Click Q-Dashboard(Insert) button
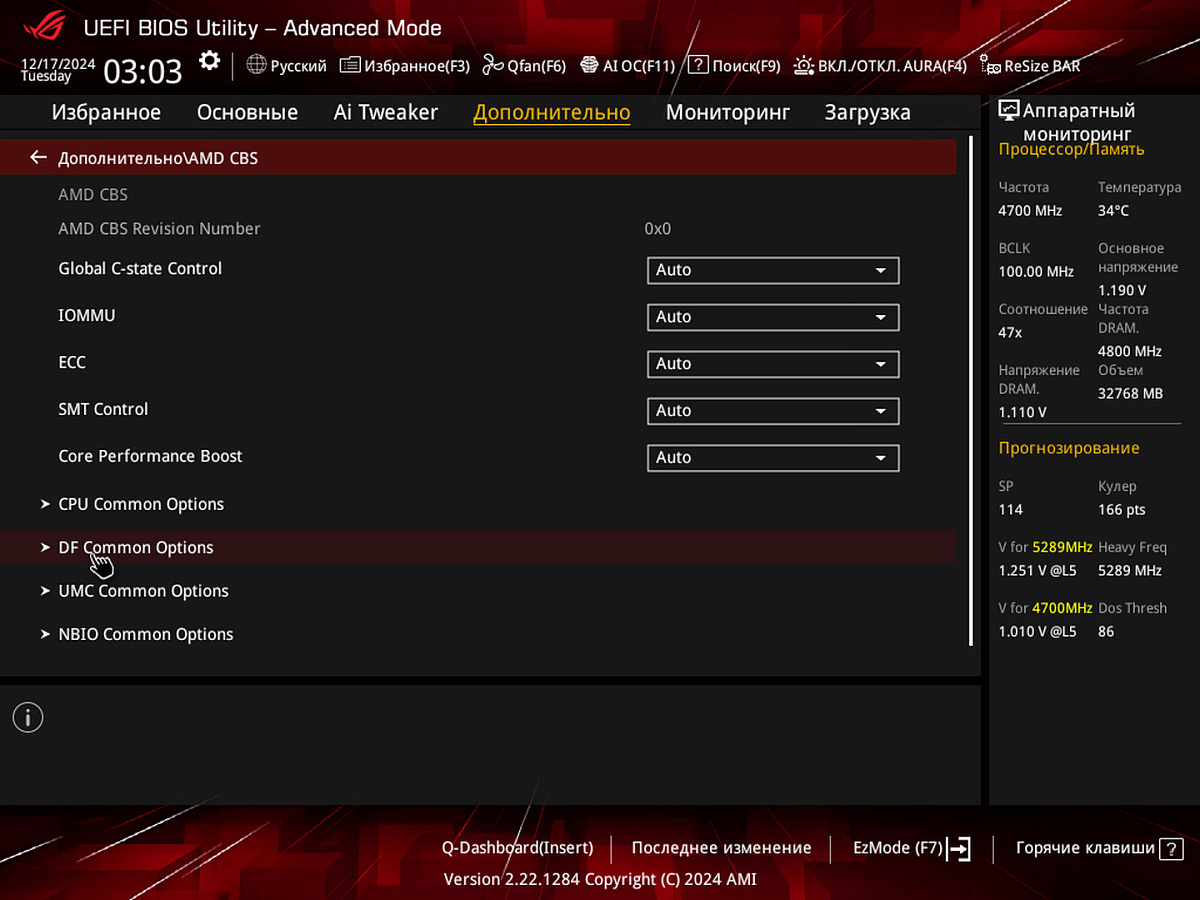The image size is (1200, 900). click(x=517, y=848)
